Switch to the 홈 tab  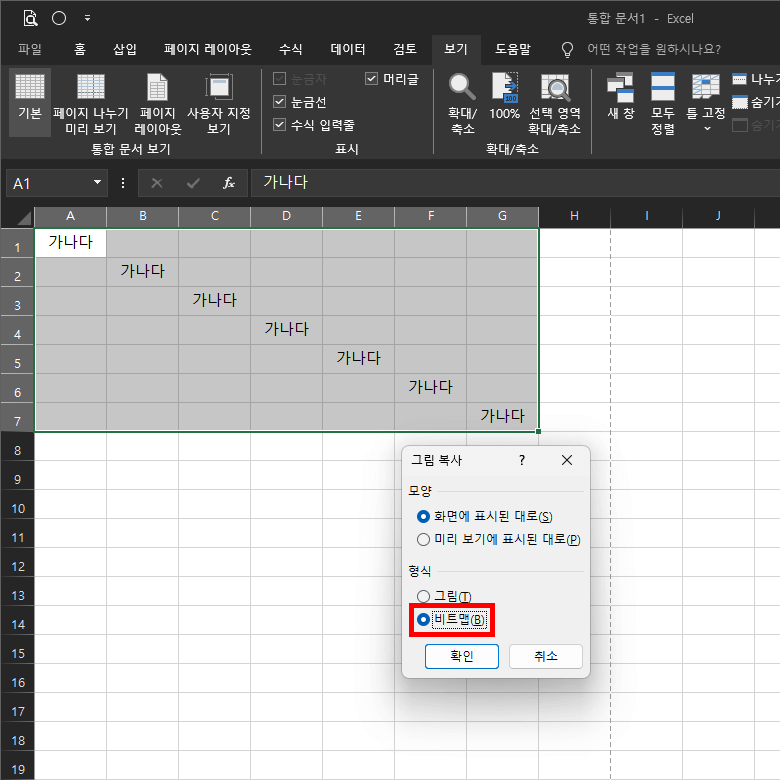[x=80, y=49]
